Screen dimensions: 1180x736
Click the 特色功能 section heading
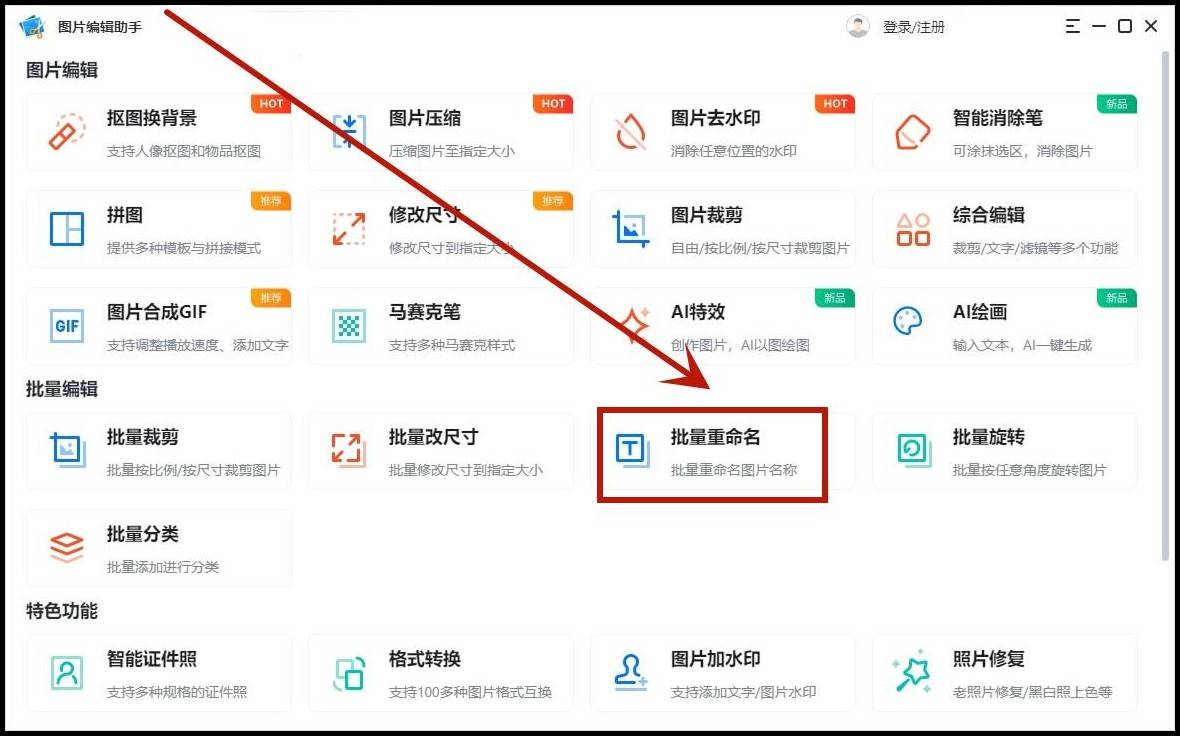click(62, 611)
